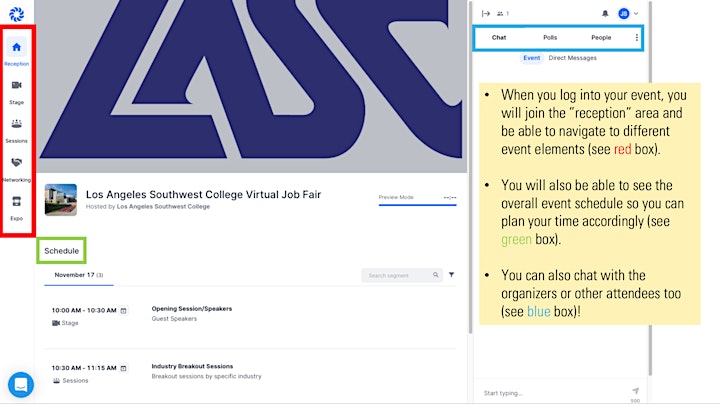
Task: Open the Networking handshake icon
Action: point(17,163)
